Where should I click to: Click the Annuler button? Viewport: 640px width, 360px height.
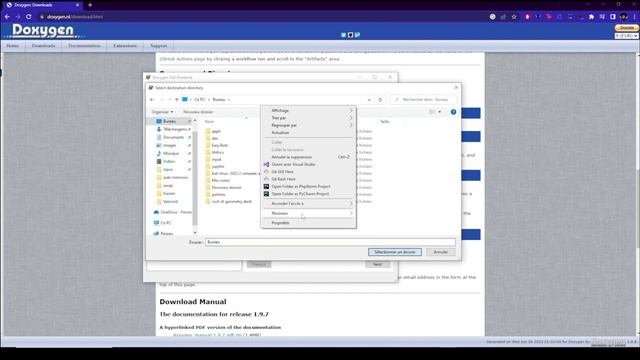440,252
